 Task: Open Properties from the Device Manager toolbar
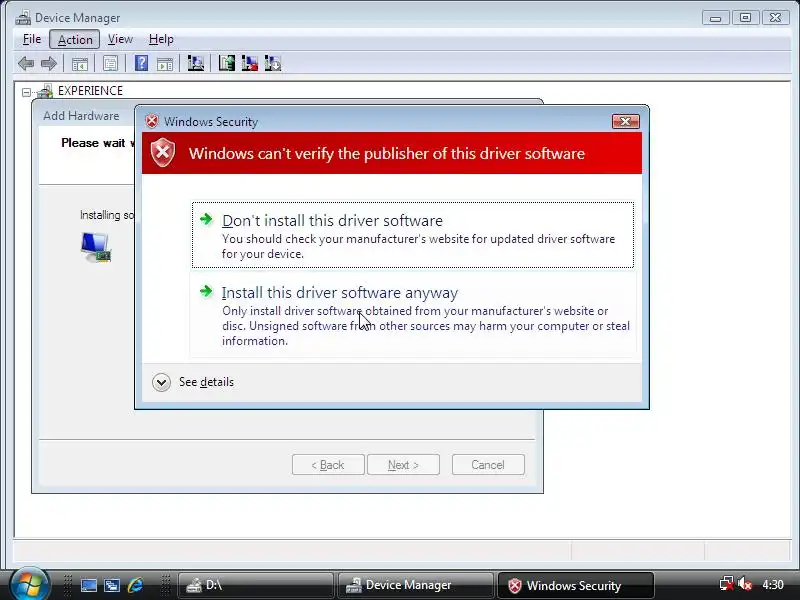(110, 64)
